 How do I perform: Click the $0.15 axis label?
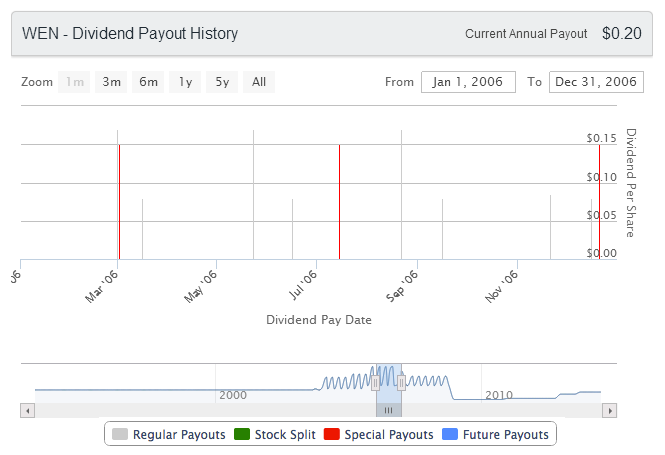[x=601, y=138]
